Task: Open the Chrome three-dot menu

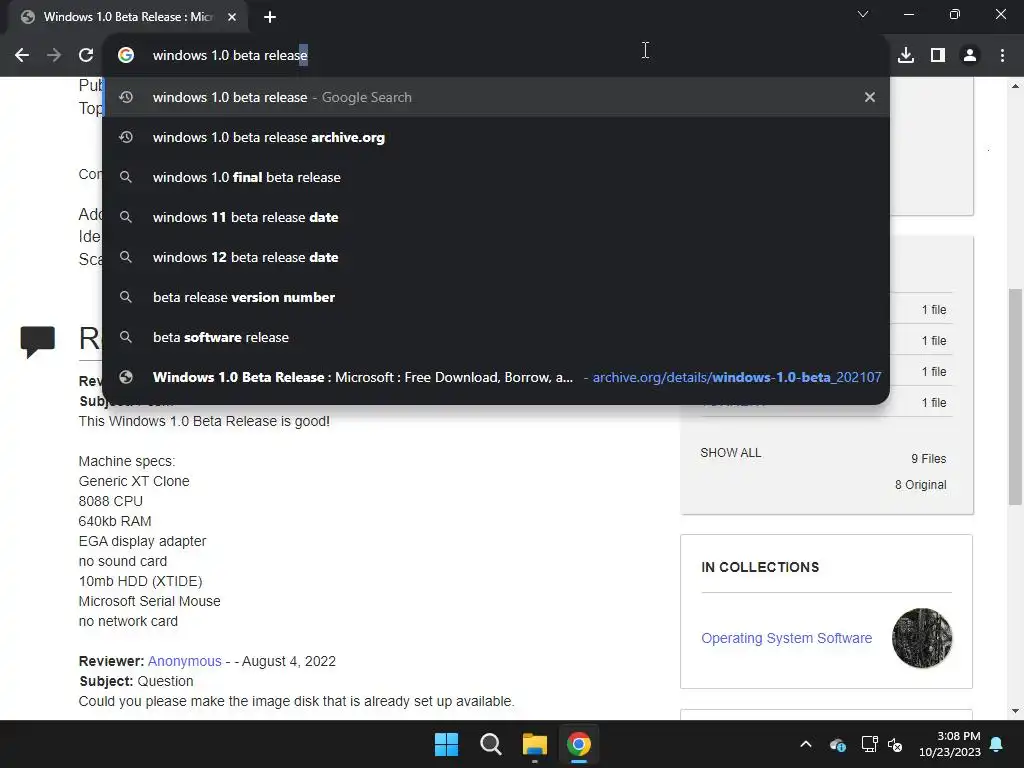Action: [1002, 56]
